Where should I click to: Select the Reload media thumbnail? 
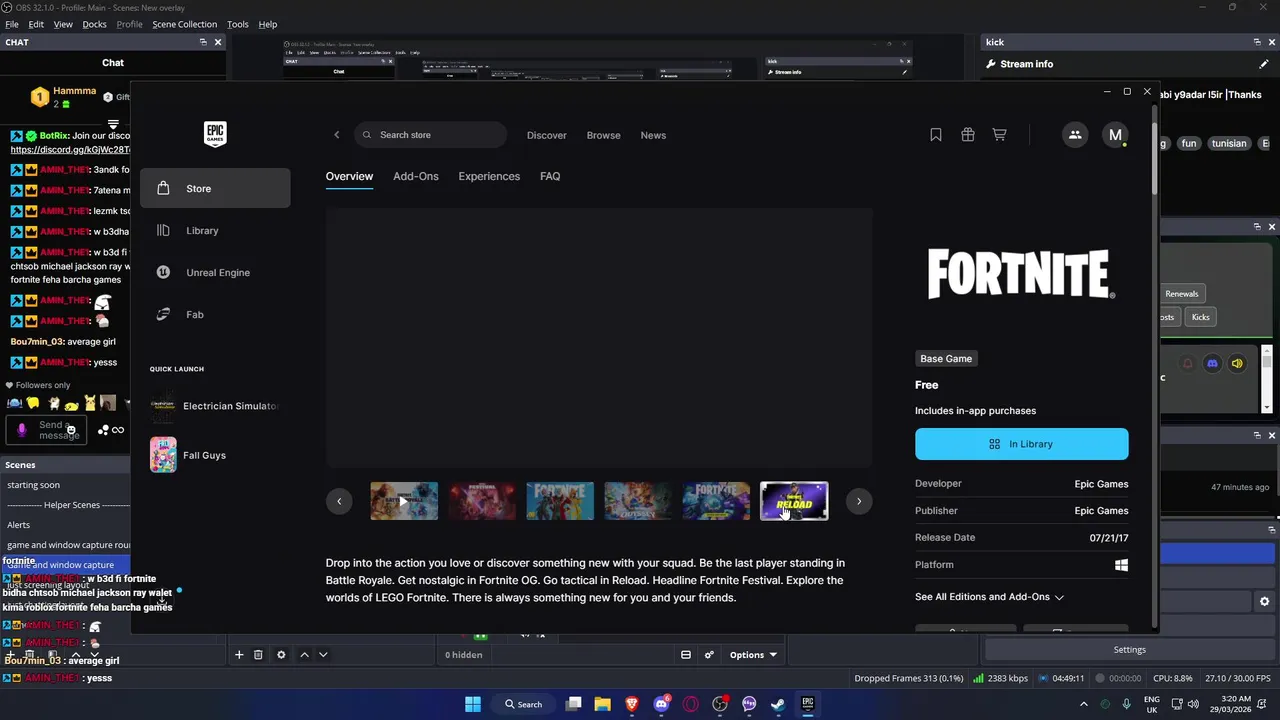[794, 501]
